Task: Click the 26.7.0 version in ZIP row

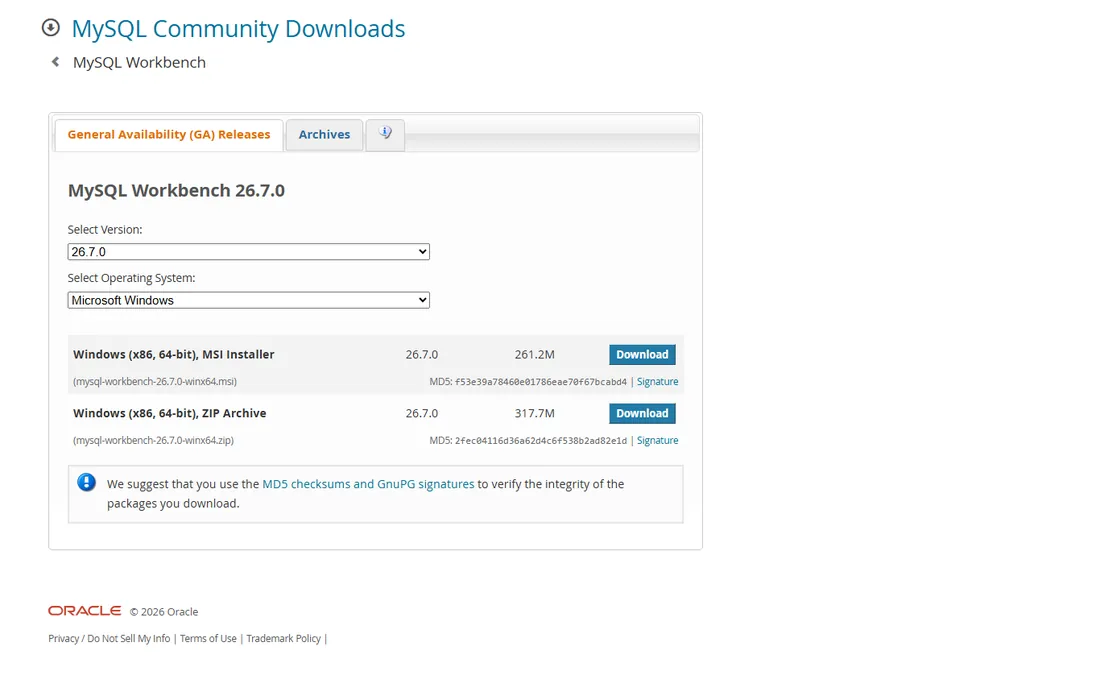Action: tap(422, 414)
